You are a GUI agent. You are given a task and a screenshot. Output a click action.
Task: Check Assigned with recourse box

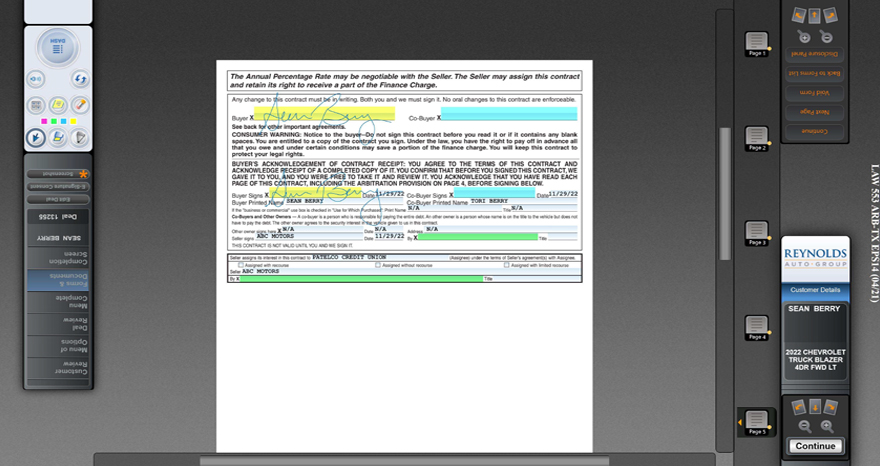[241, 265]
